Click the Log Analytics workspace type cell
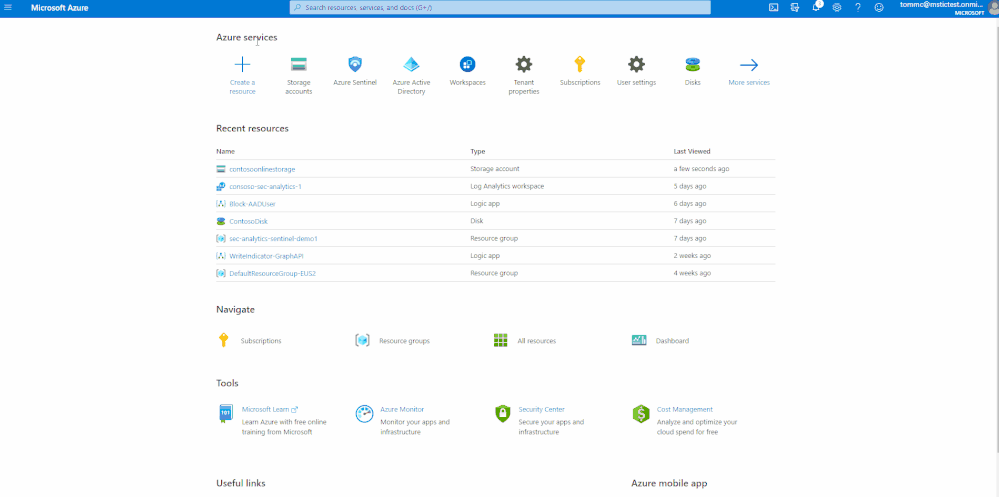The width and height of the screenshot is (999, 497). (x=507, y=186)
